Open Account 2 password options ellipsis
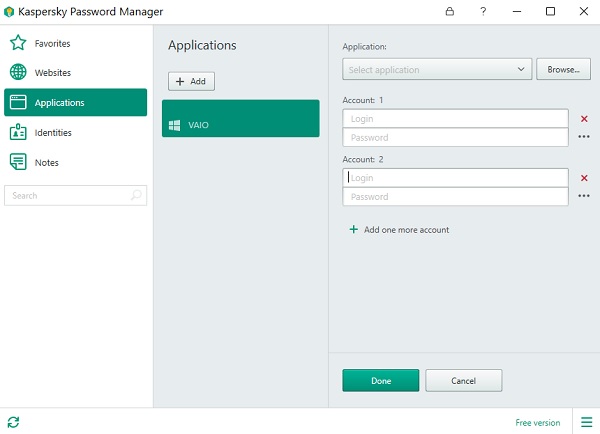Viewport: 600px width, 434px height. click(x=584, y=196)
